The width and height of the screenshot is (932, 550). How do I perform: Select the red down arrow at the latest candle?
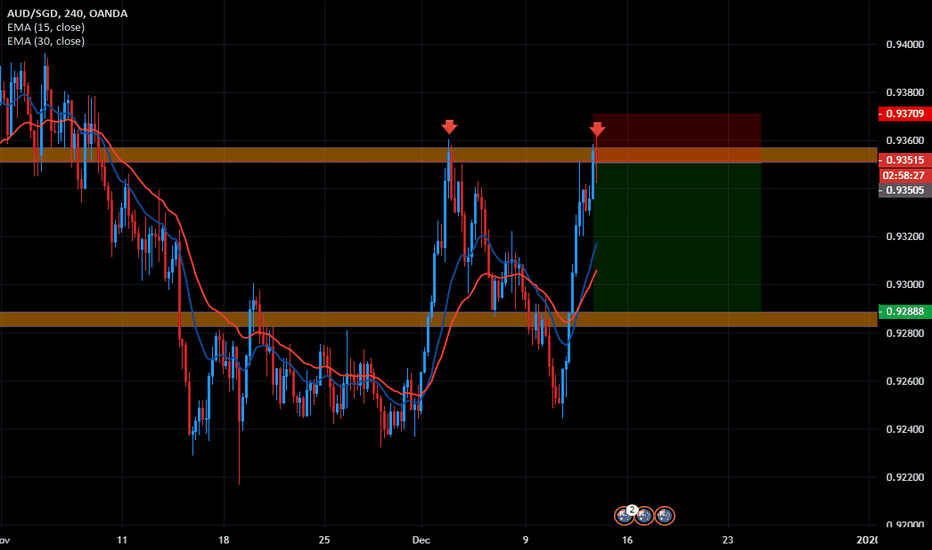click(x=597, y=129)
